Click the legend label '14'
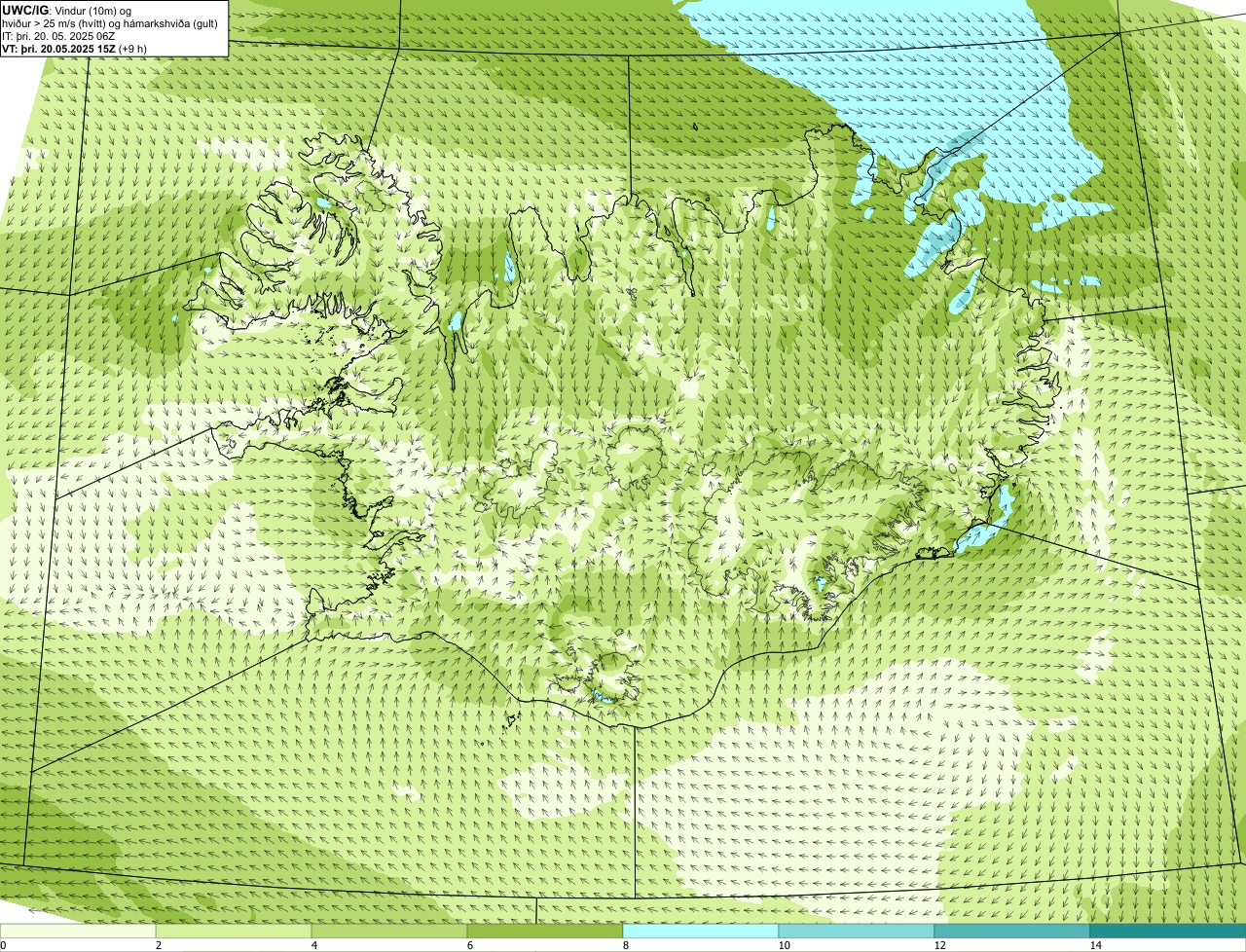The image size is (1246, 952). coord(1095,945)
